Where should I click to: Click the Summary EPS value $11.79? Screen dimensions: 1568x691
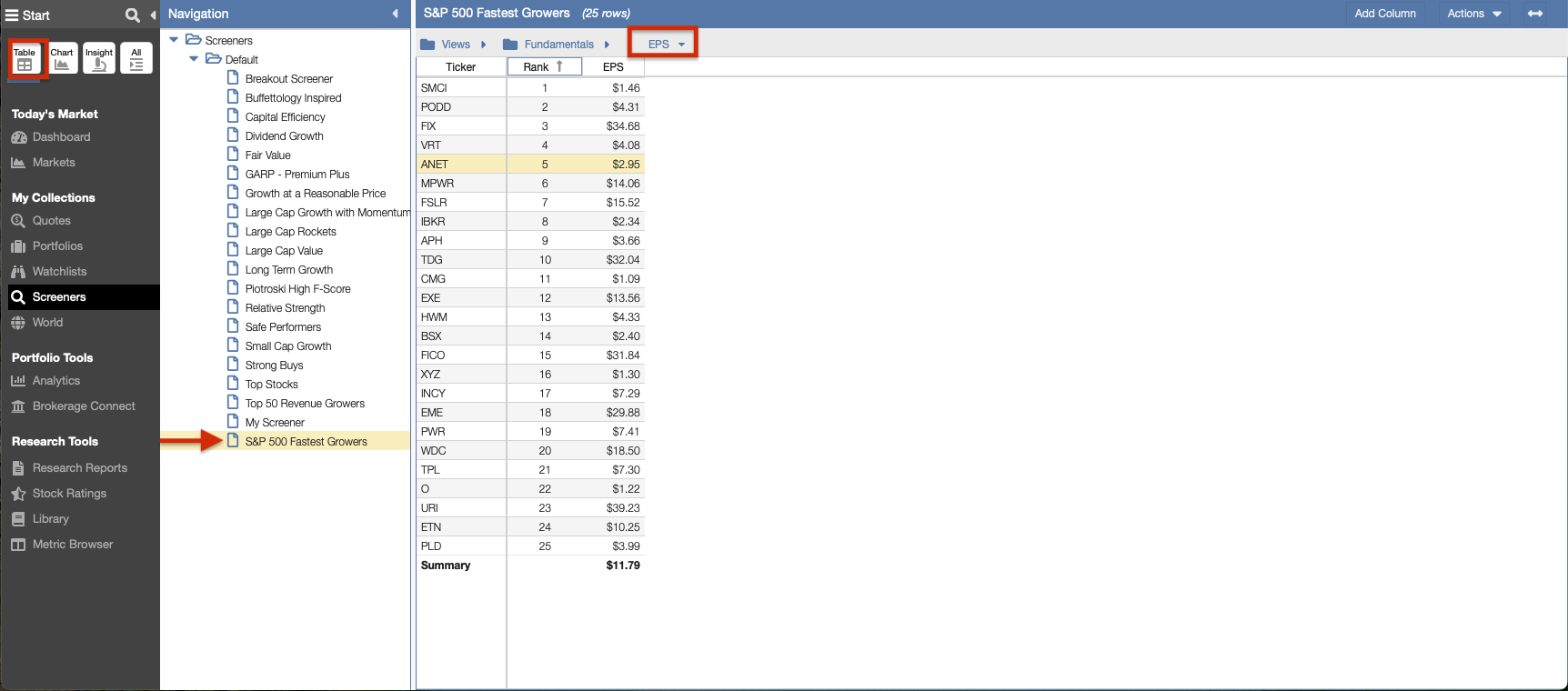click(x=623, y=566)
